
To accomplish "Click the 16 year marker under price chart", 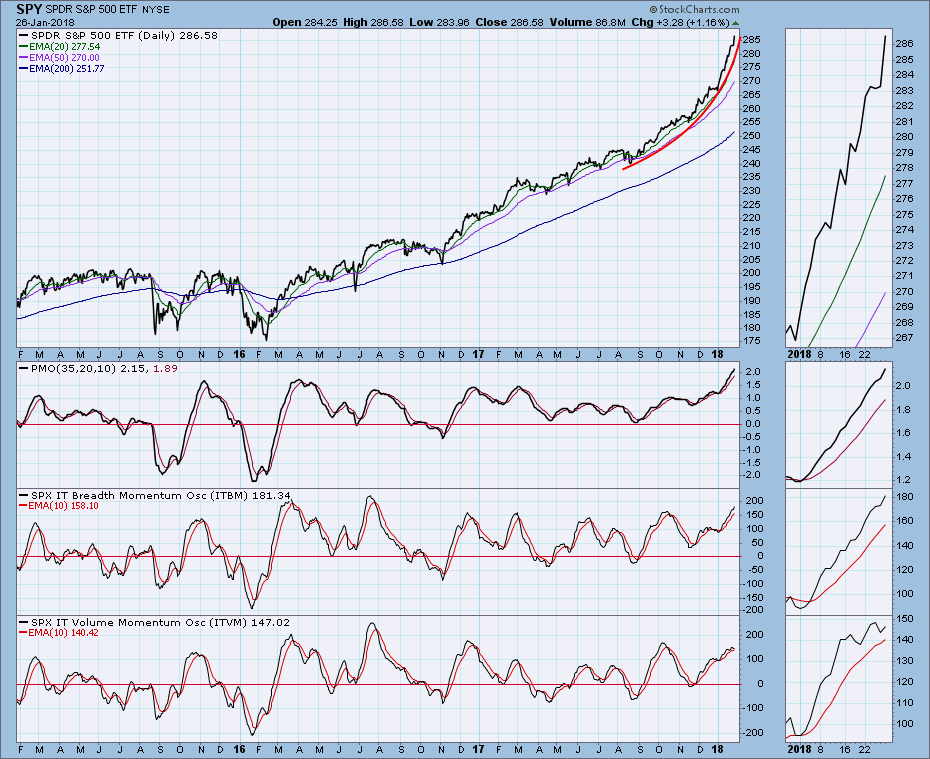I will tap(239, 355).
